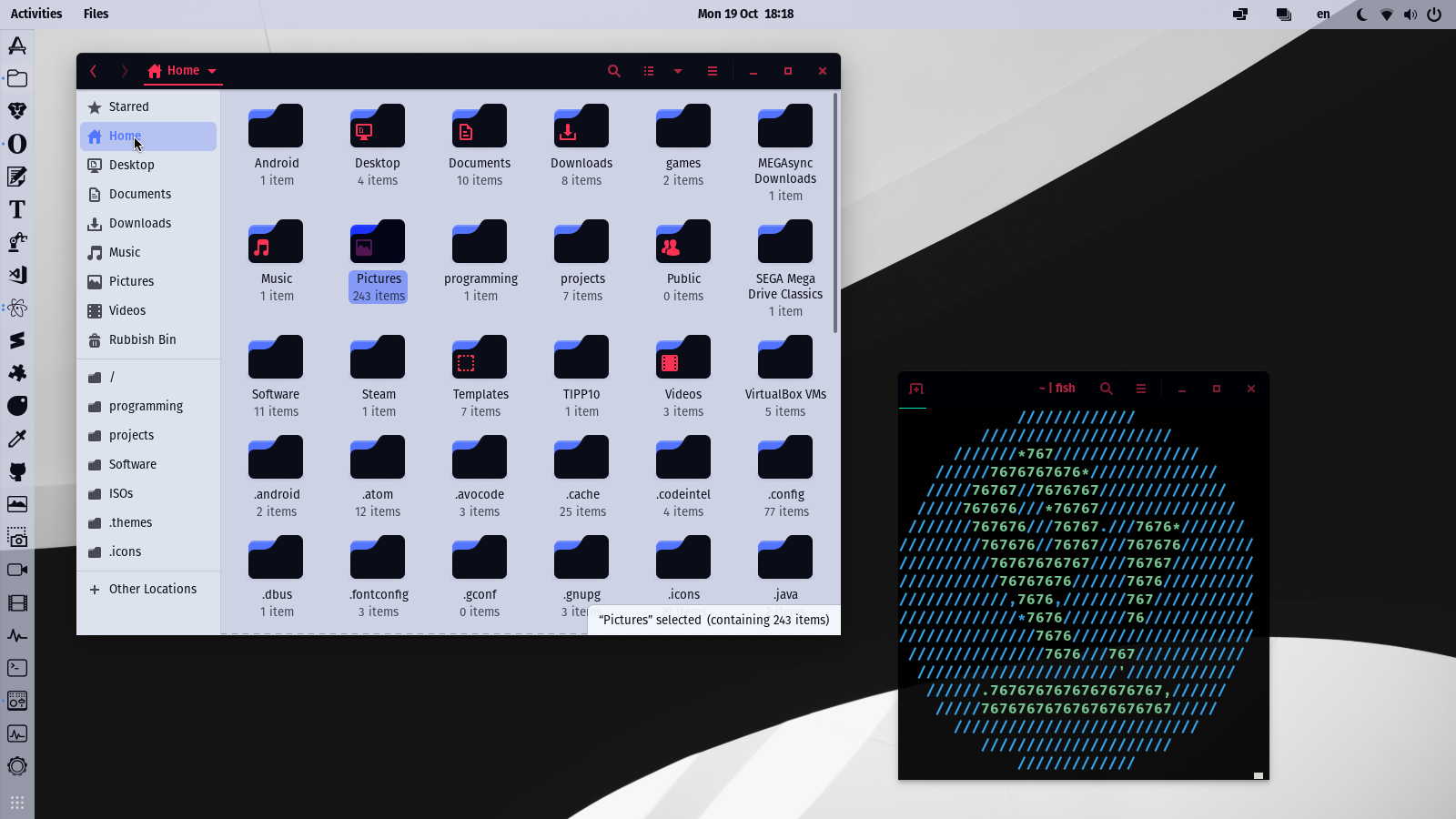
Task: Open root / bookmark in sidebar
Action: click(x=148, y=378)
